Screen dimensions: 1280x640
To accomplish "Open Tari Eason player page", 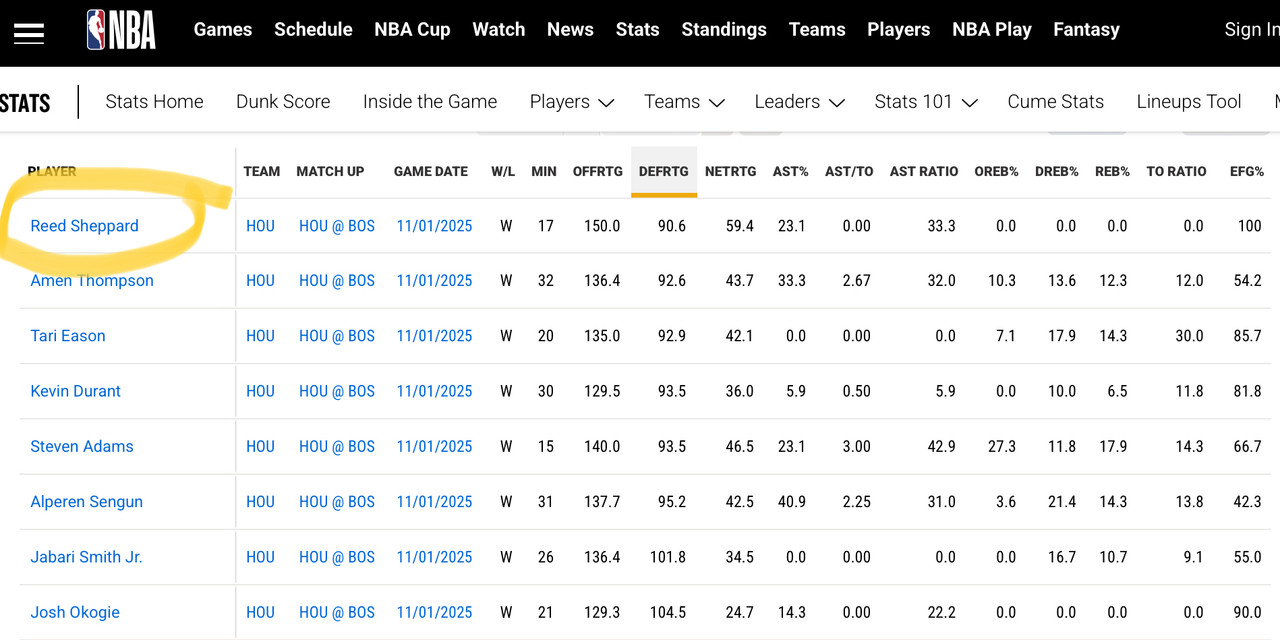I will pos(68,336).
